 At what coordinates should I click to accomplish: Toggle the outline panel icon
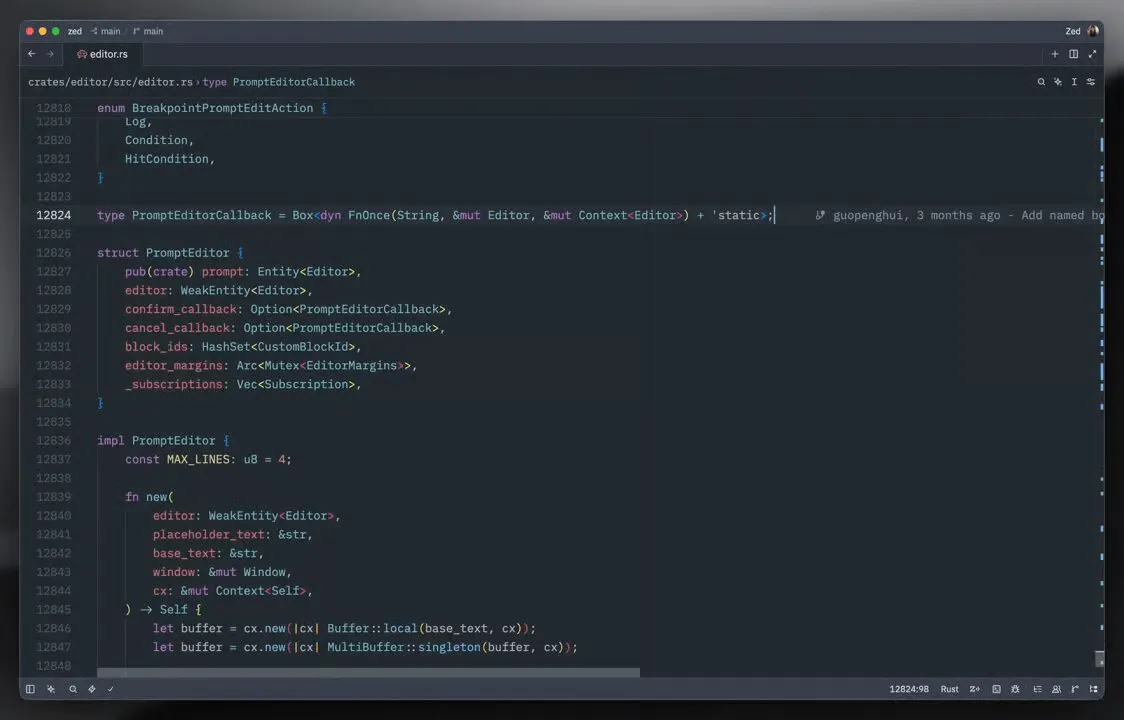click(x=1037, y=689)
